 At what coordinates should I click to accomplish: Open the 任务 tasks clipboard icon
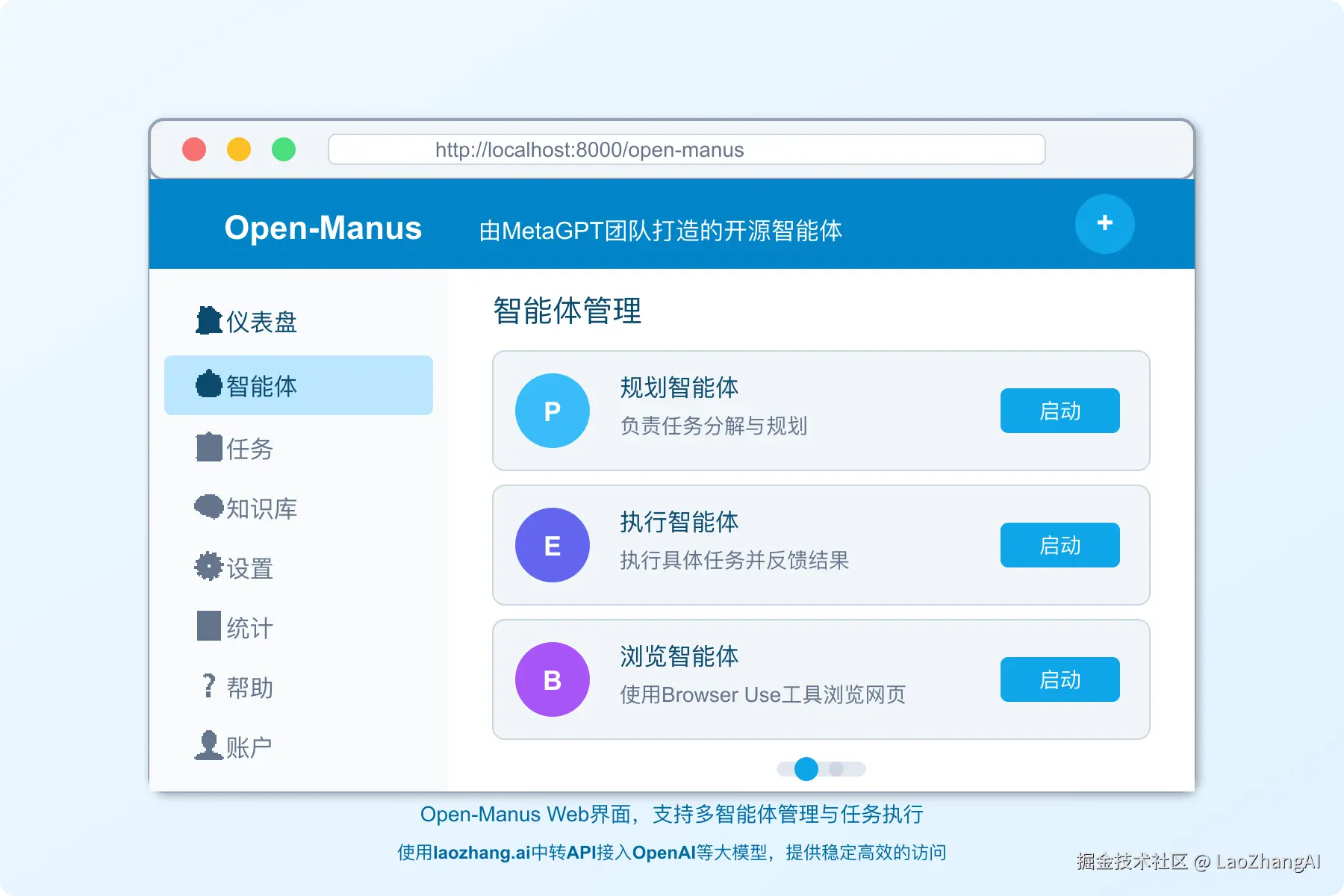coord(208,447)
